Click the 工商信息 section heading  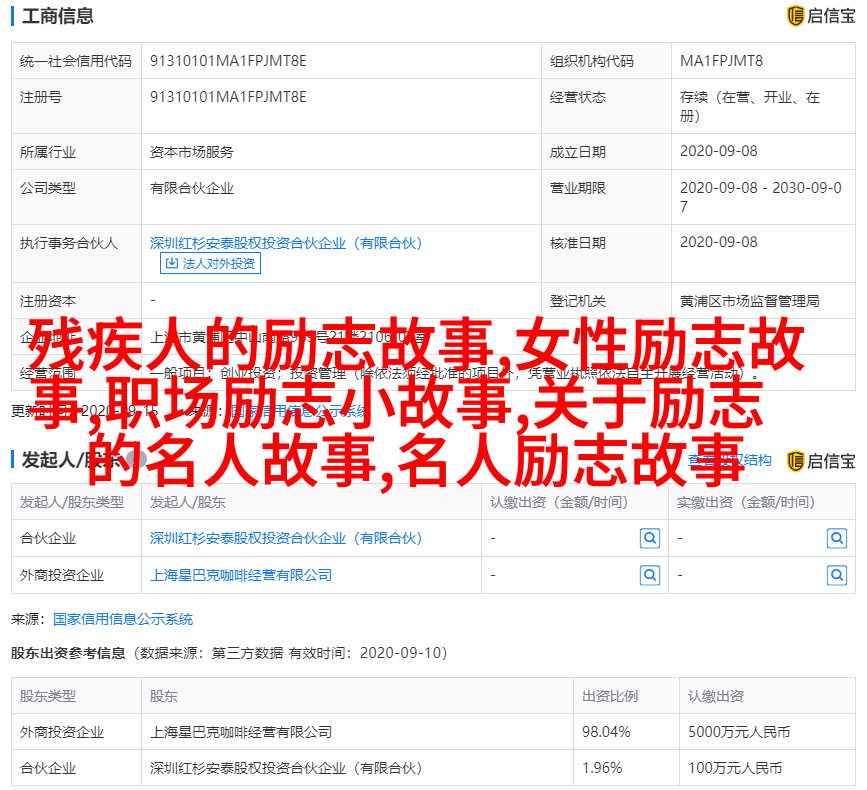[x=58, y=16]
